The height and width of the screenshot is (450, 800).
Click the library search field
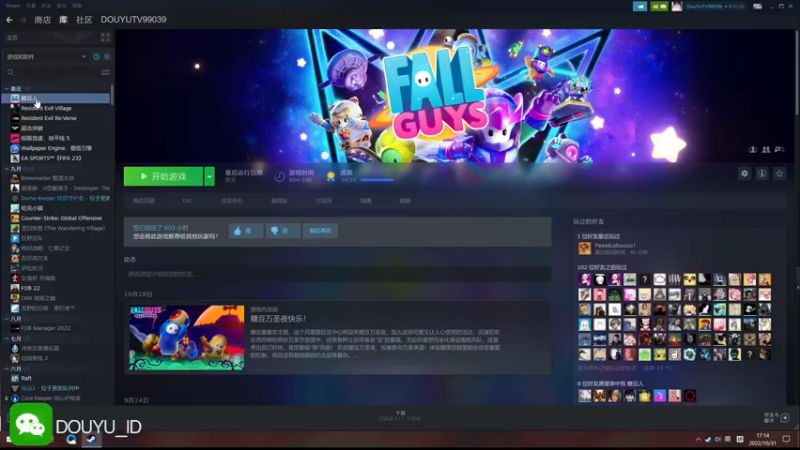coord(51,72)
